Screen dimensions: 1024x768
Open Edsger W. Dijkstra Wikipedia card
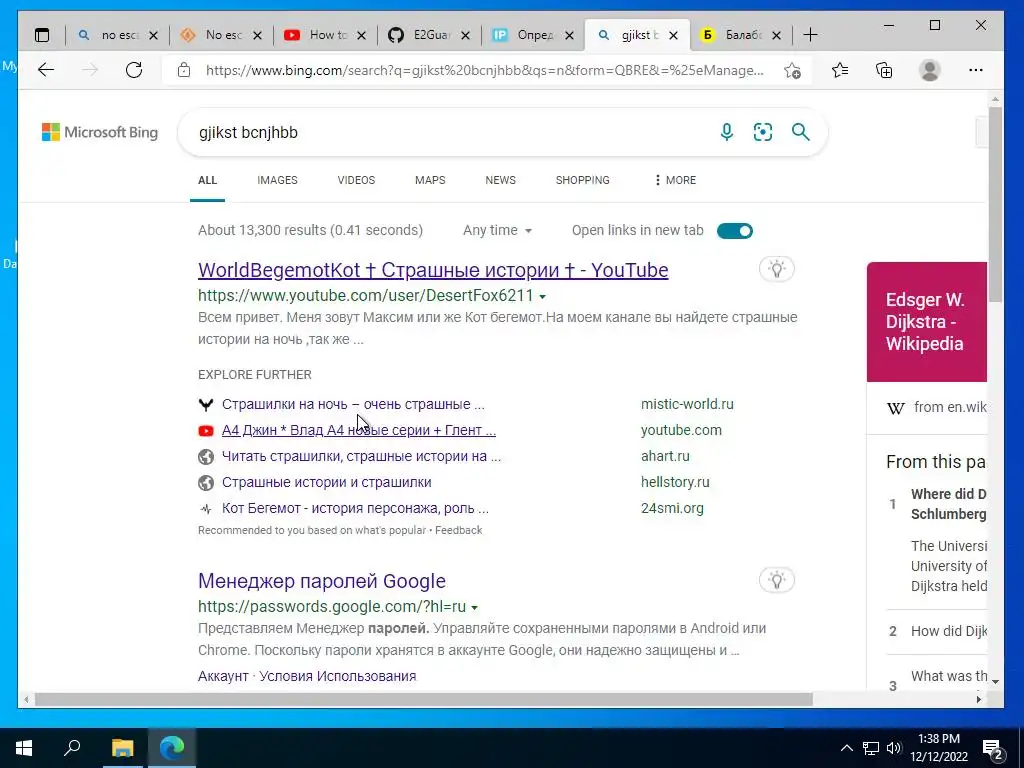pyautogui.click(x=926, y=322)
